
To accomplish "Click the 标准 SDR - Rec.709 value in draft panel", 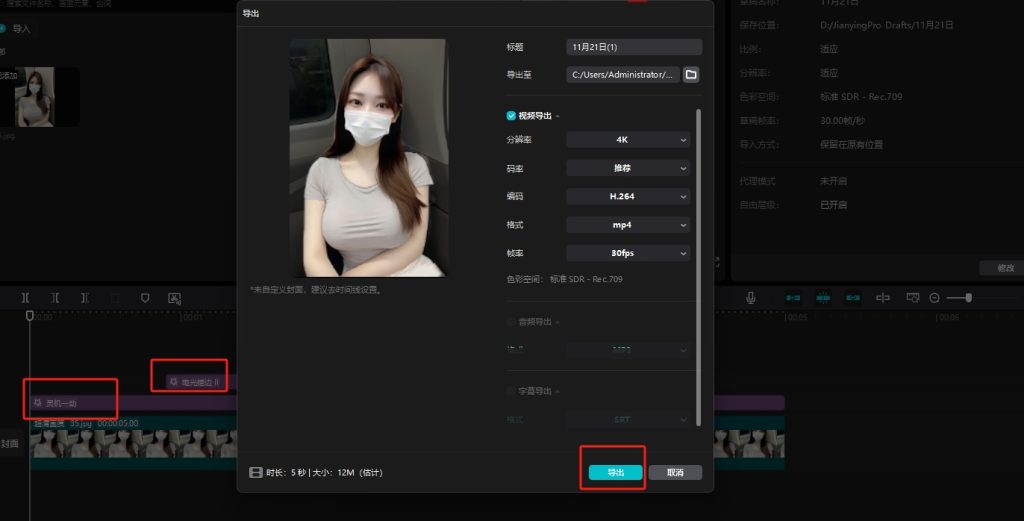I will tap(861, 97).
